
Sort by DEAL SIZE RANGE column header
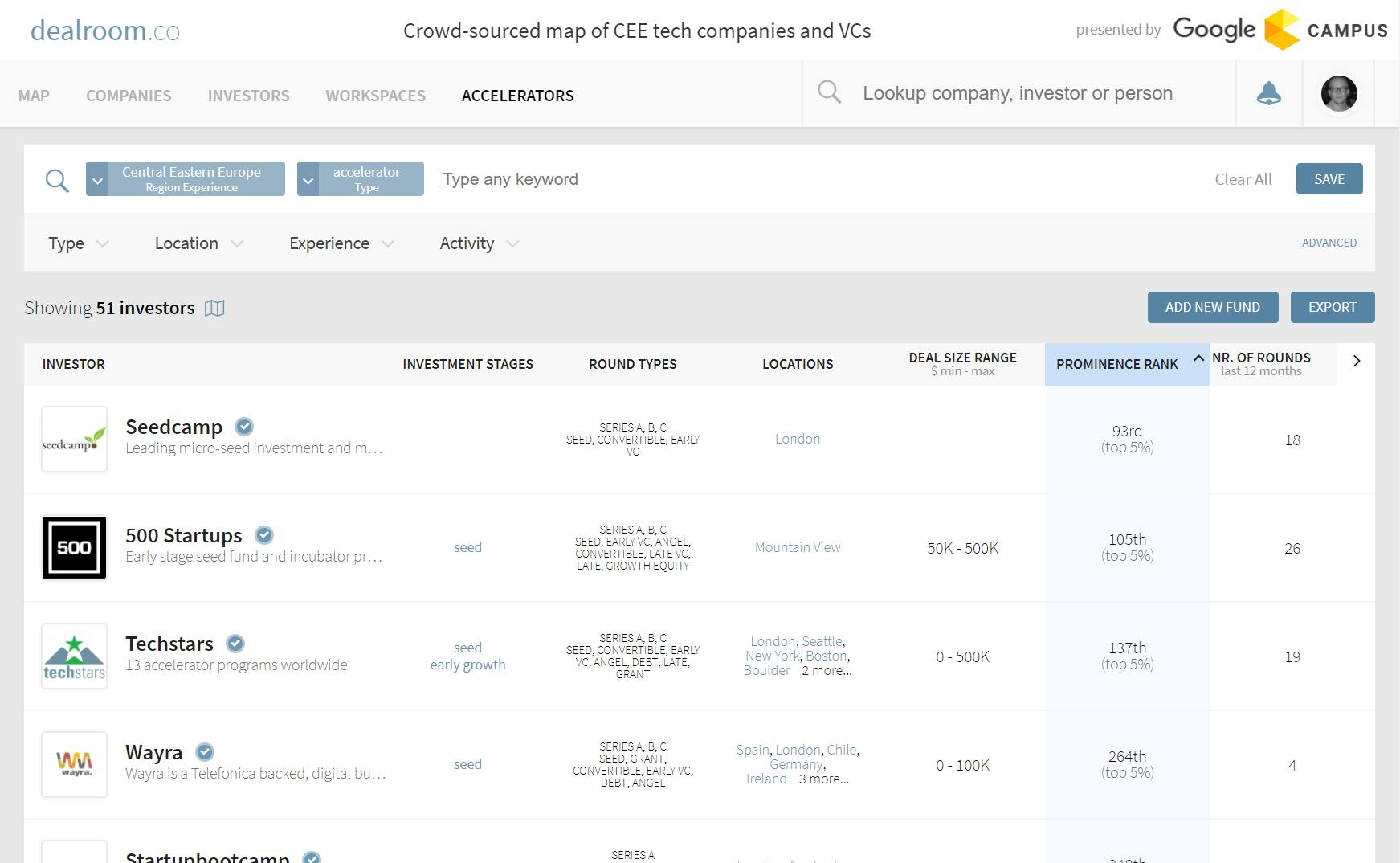click(962, 363)
